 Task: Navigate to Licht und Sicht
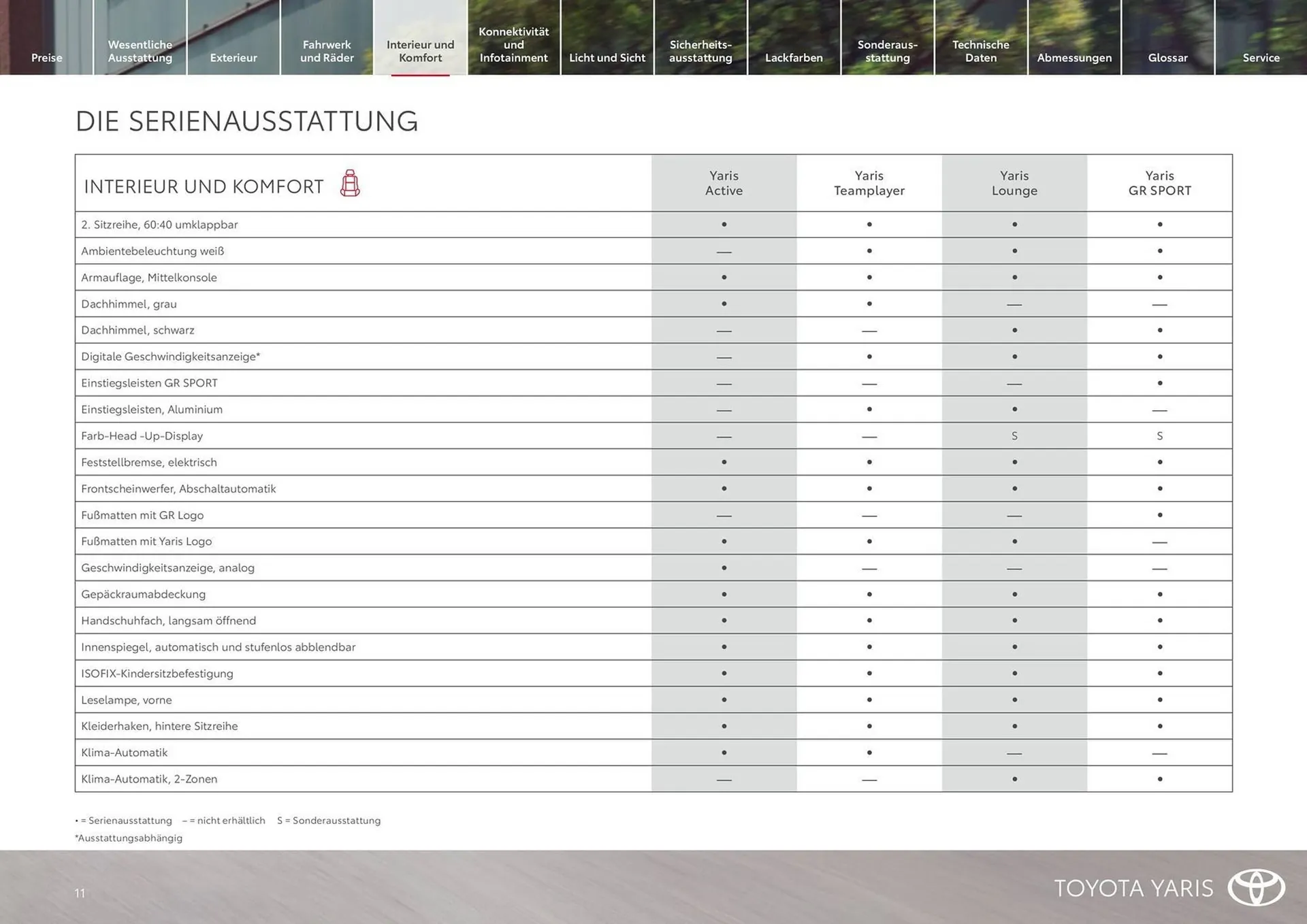(607, 58)
